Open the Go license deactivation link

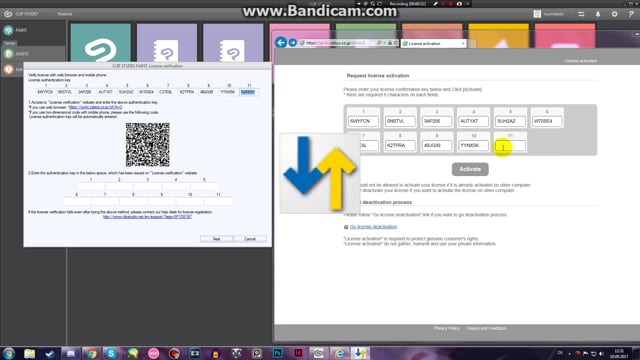[373, 227]
